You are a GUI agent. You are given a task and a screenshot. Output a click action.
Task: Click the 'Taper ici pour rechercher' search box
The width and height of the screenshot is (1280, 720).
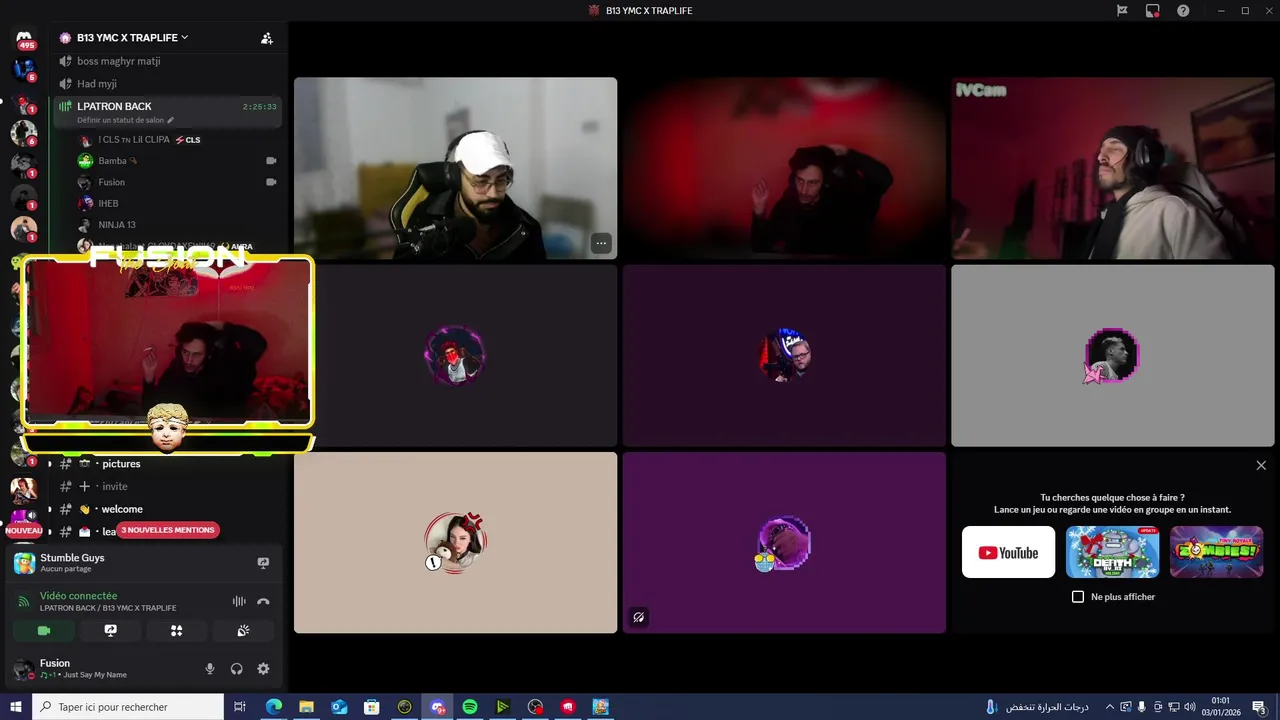point(128,707)
